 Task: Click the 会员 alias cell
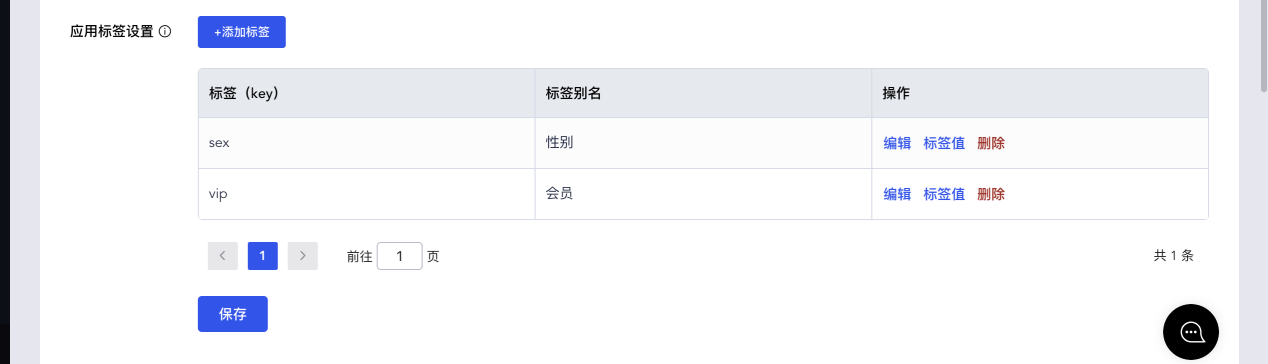tap(703, 194)
